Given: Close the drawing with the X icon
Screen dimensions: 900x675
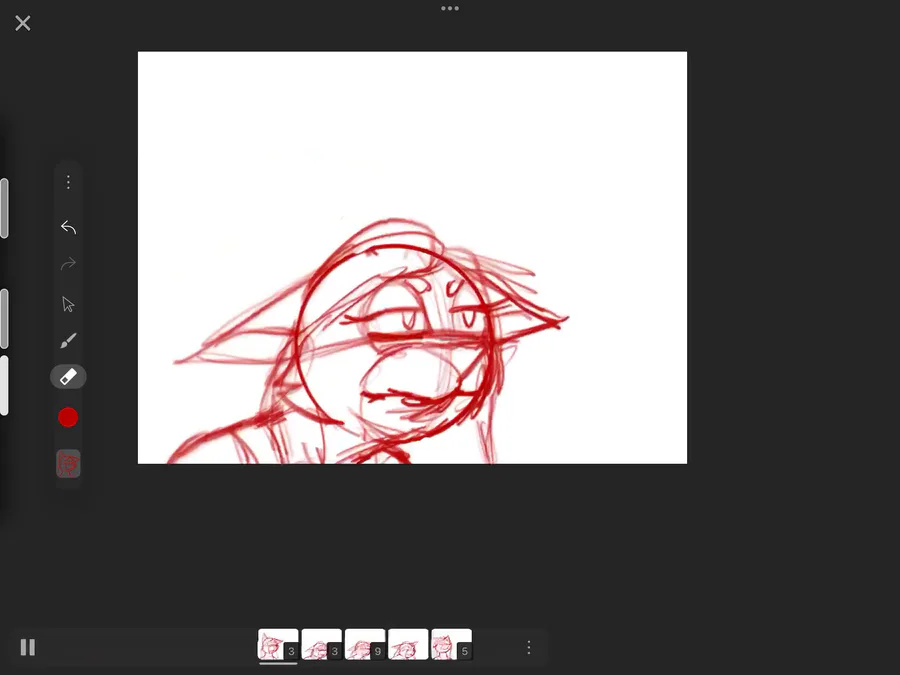Looking at the screenshot, I should 22,23.
